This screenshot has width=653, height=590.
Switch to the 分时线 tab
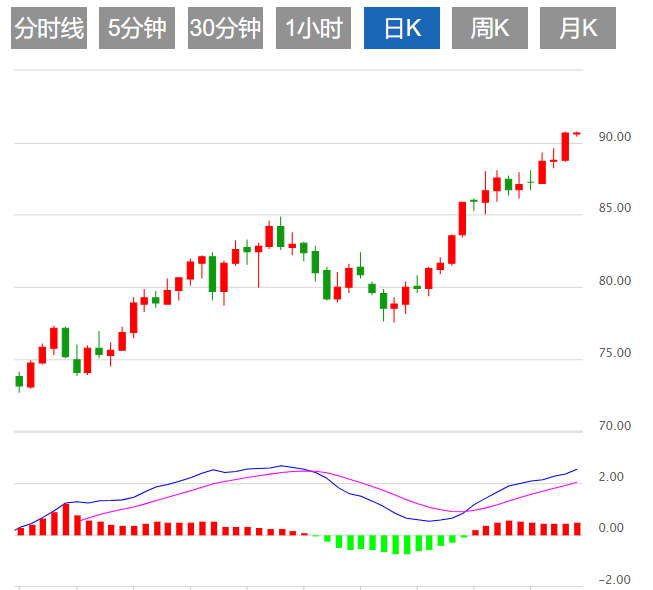point(50,29)
